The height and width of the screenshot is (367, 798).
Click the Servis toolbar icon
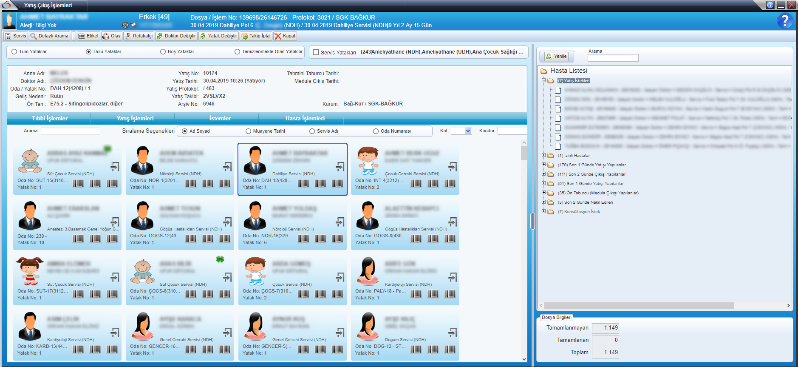16,36
